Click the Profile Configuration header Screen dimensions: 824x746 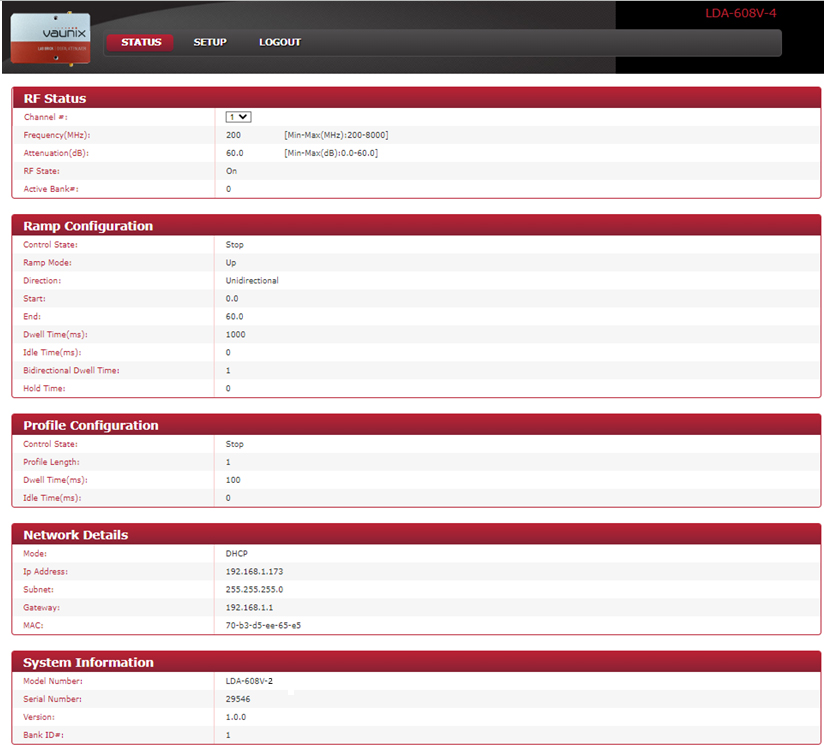tap(91, 425)
